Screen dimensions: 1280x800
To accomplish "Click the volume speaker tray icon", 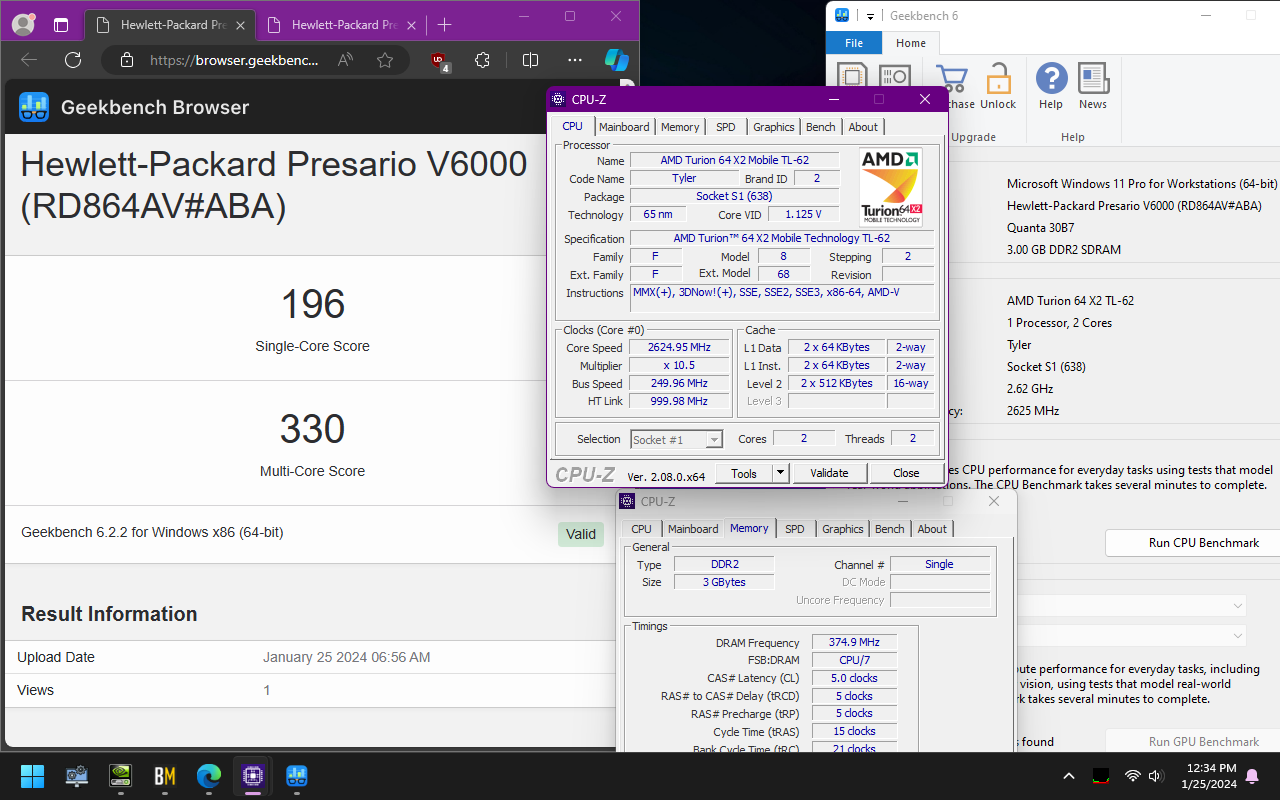I will pyautogui.click(x=1156, y=776).
